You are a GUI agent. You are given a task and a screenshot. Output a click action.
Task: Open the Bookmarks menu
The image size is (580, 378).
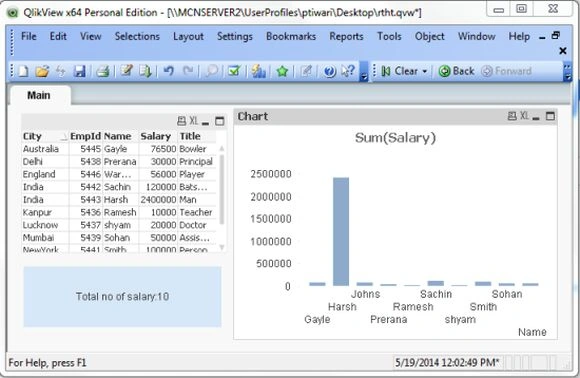tap(291, 36)
